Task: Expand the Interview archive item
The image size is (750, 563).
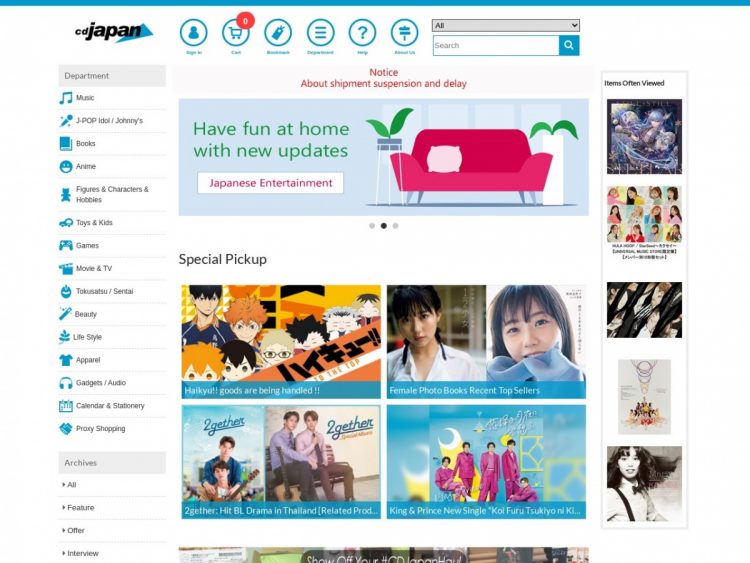Action: click(x=82, y=553)
